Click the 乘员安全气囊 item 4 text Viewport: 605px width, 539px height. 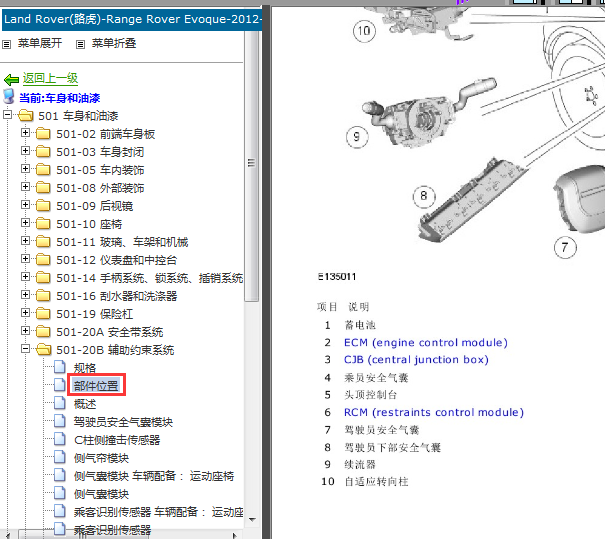pyautogui.click(x=376, y=377)
